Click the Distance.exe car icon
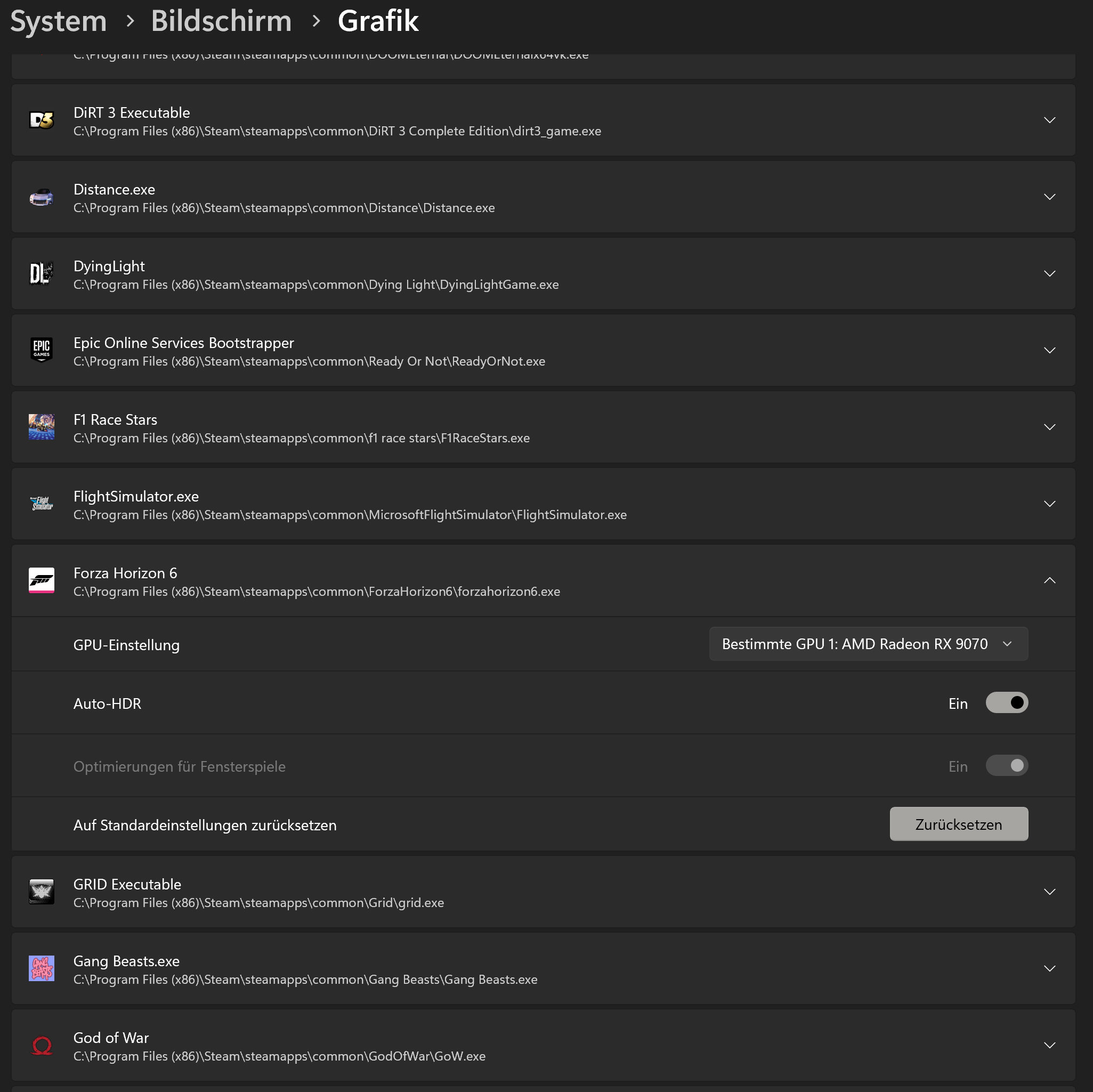 (41, 198)
